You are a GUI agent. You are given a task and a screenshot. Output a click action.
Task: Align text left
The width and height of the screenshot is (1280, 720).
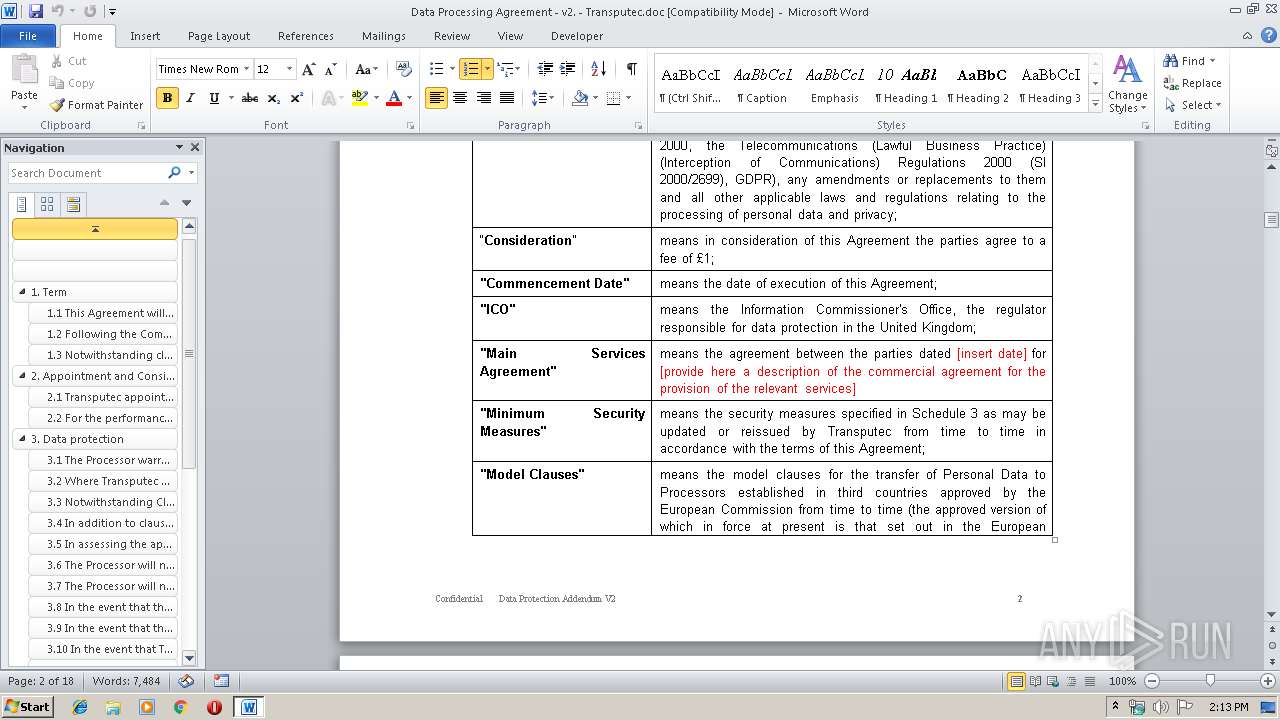[x=436, y=98]
